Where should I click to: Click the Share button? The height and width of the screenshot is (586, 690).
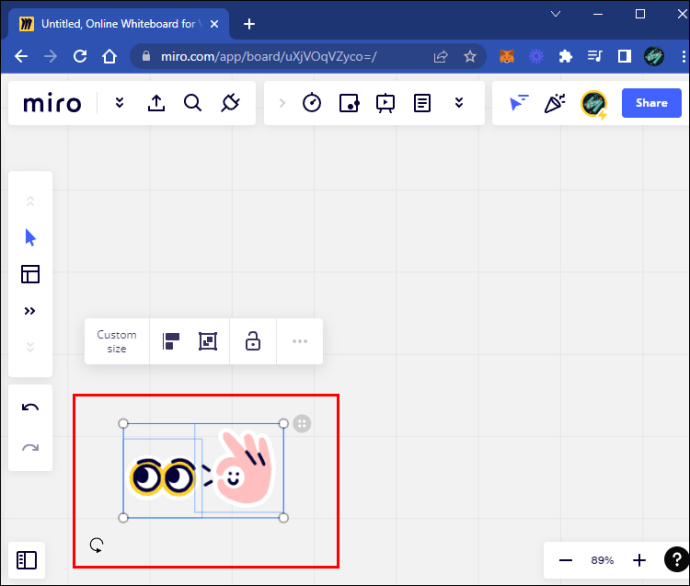[x=651, y=103]
